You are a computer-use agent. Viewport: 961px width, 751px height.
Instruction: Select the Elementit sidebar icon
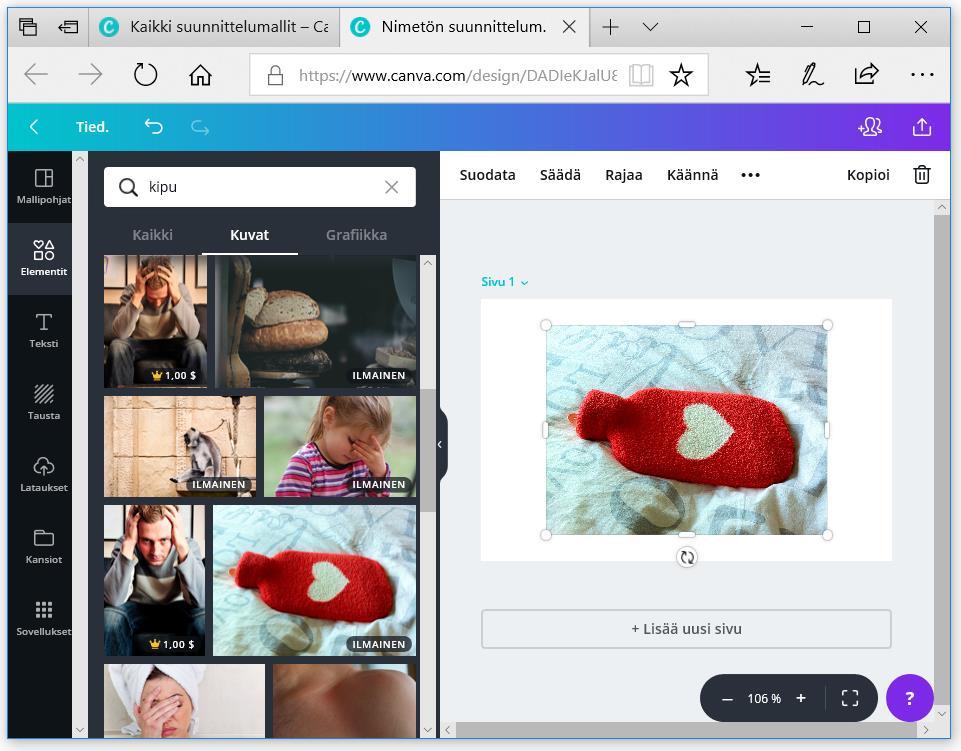[x=43, y=258]
